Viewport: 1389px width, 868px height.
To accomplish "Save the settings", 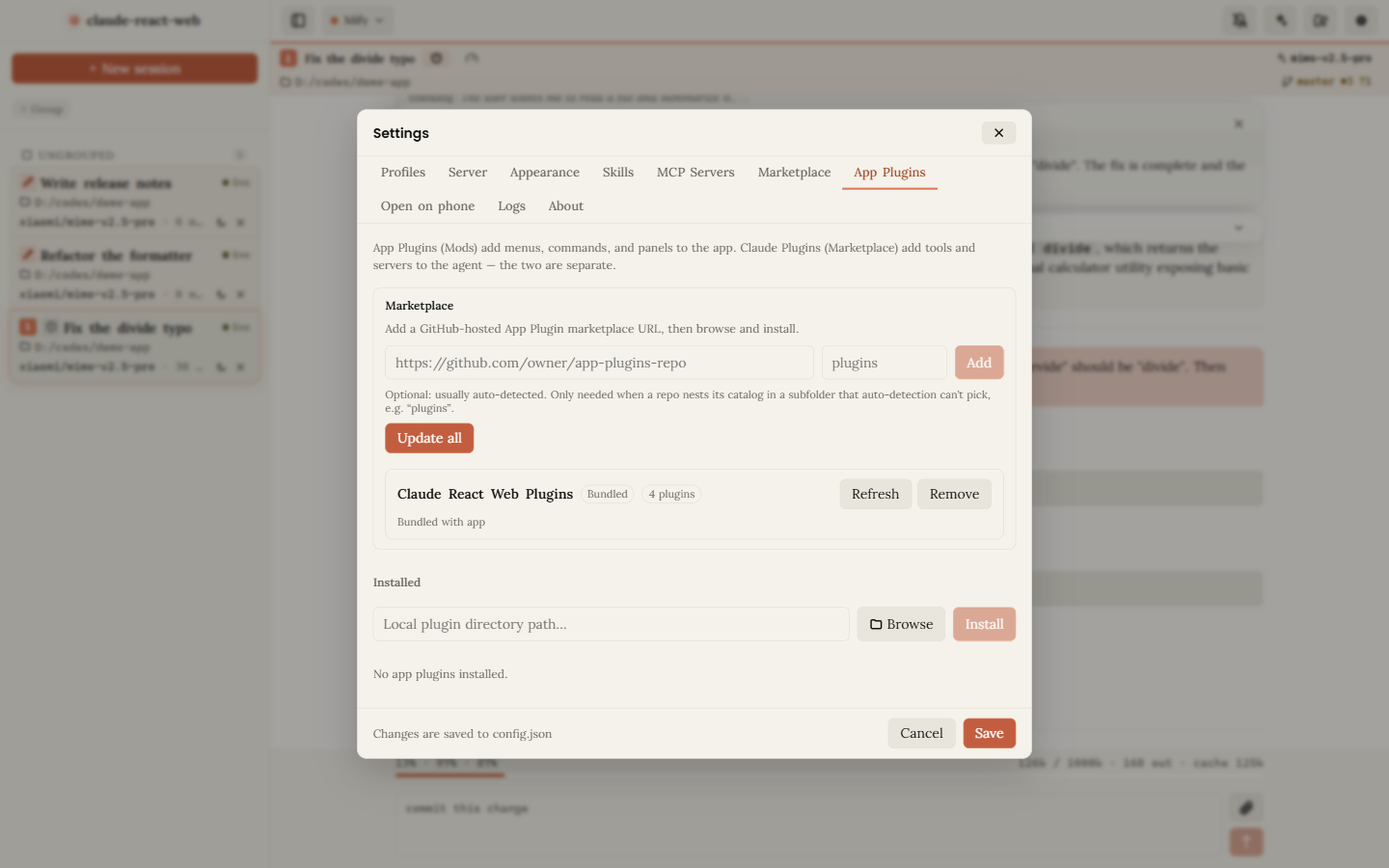I will tap(989, 733).
